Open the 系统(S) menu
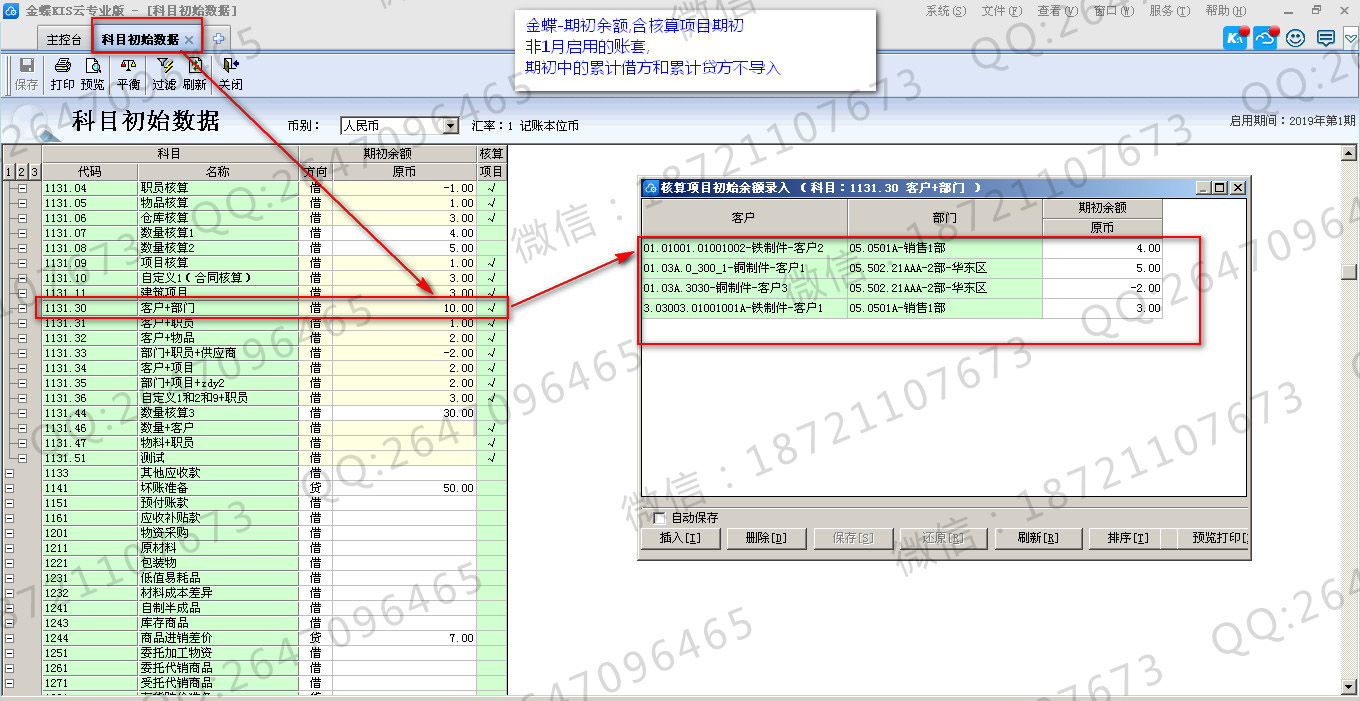 point(945,11)
